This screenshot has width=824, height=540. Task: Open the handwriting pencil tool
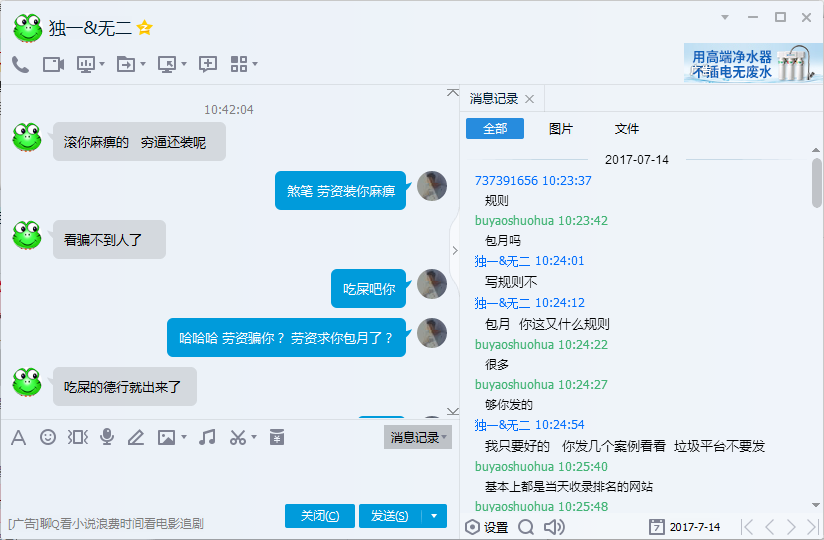136,437
